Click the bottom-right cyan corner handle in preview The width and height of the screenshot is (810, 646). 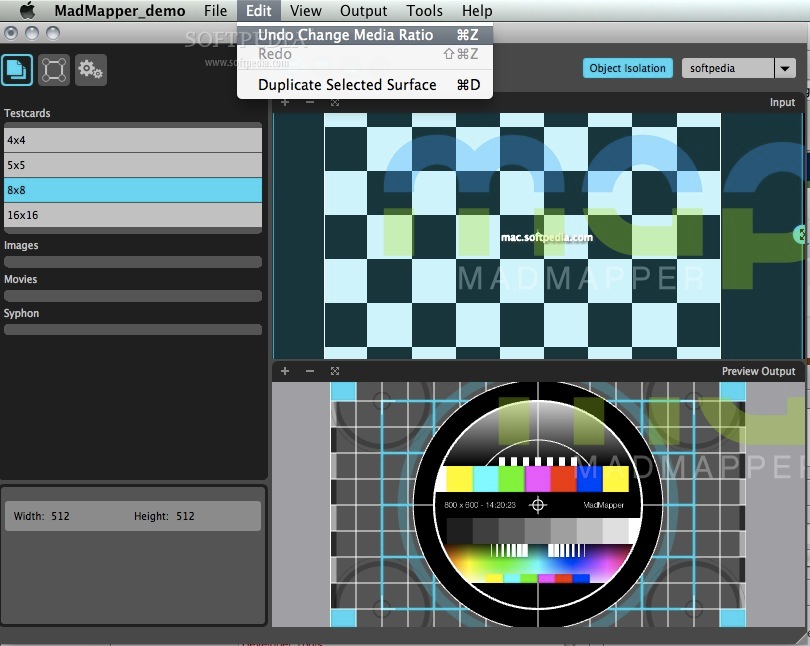pyautogui.click(x=733, y=618)
